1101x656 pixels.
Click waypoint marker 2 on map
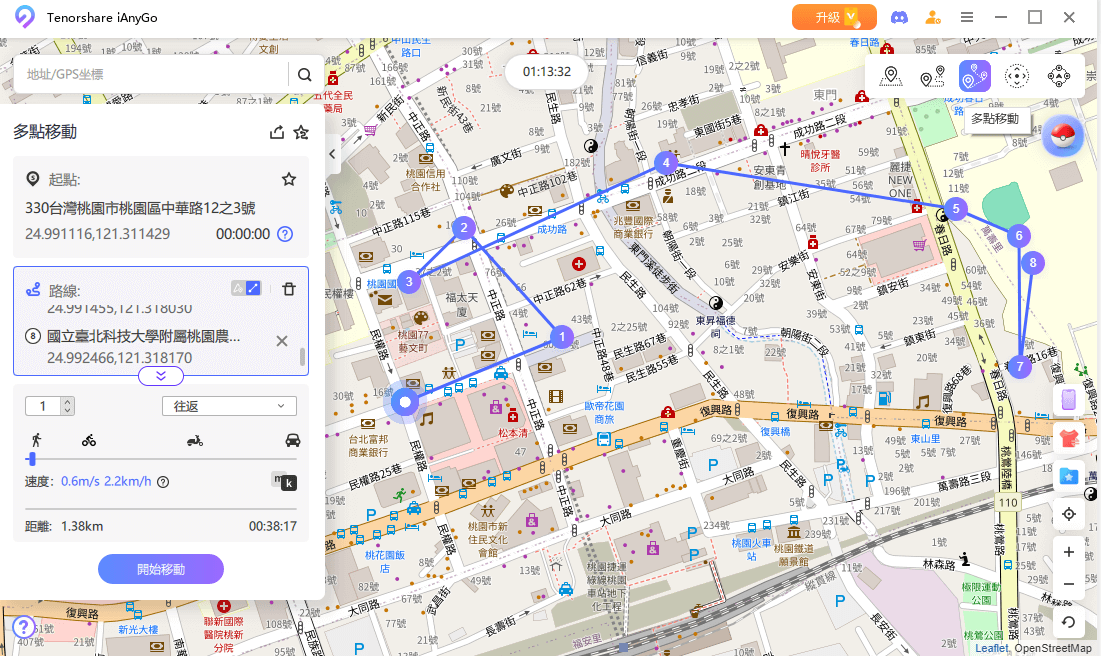click(463, 228)
